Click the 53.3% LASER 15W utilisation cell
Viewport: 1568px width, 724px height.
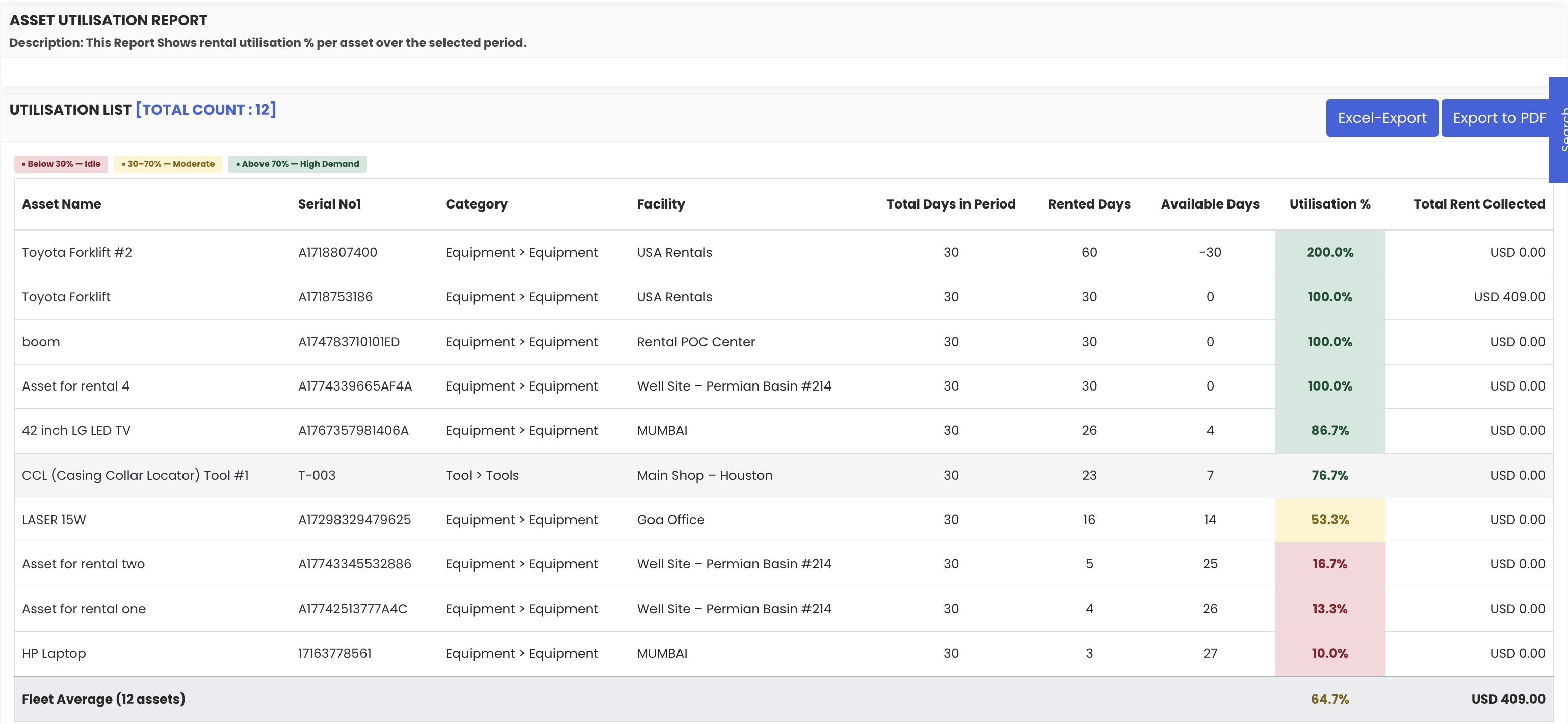[1329, 520]
